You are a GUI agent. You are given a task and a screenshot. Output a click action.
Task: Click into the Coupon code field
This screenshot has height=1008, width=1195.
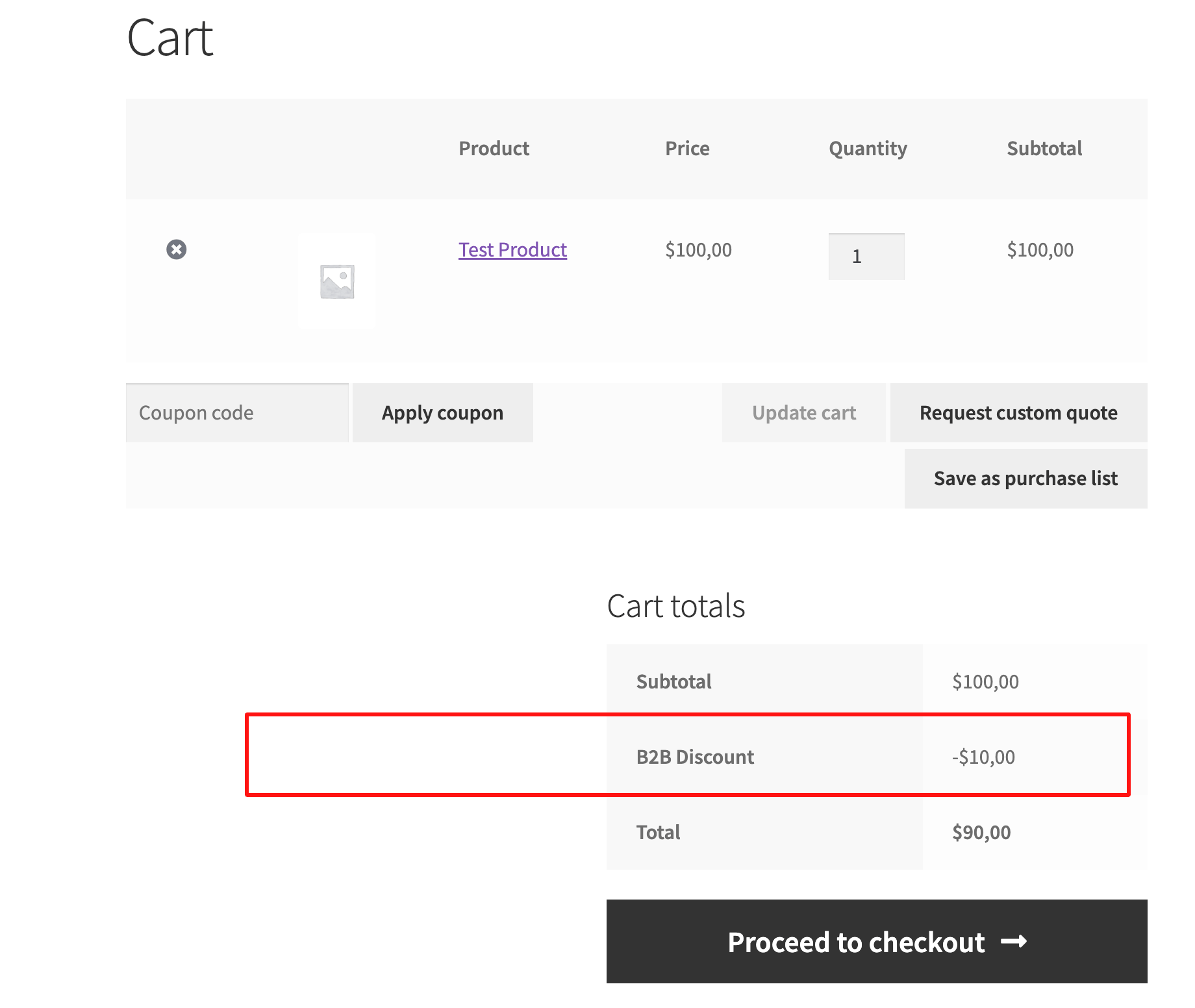[x=237, y=413]
